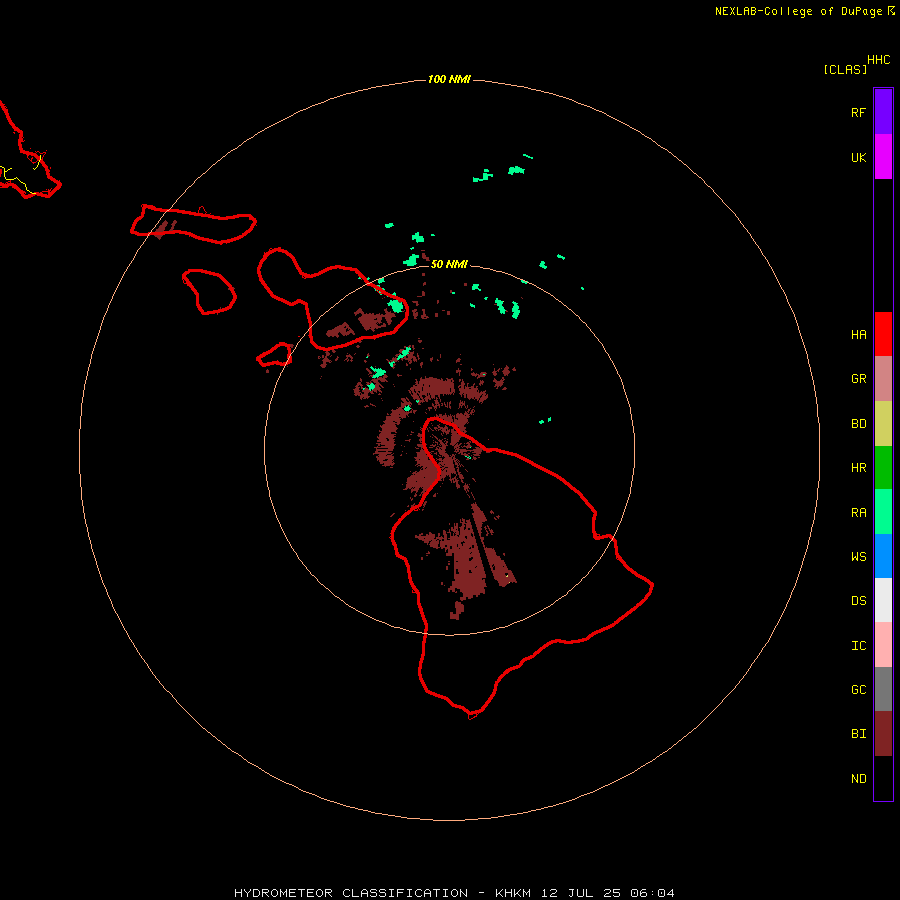Click the ND legend label
The image size is (900, 900).
pyautogui.click(x=858, y=779)
